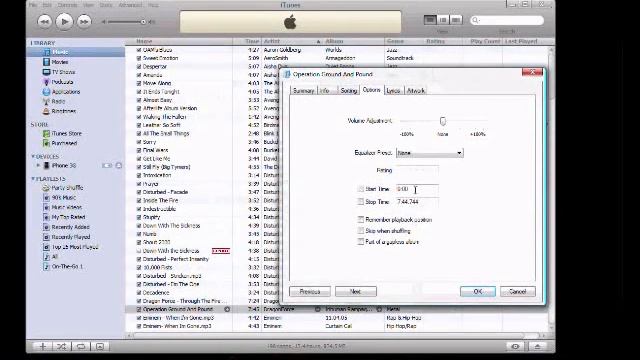Collapse the Devices section
Screen dimensions: 640x360
click(33, 156)
